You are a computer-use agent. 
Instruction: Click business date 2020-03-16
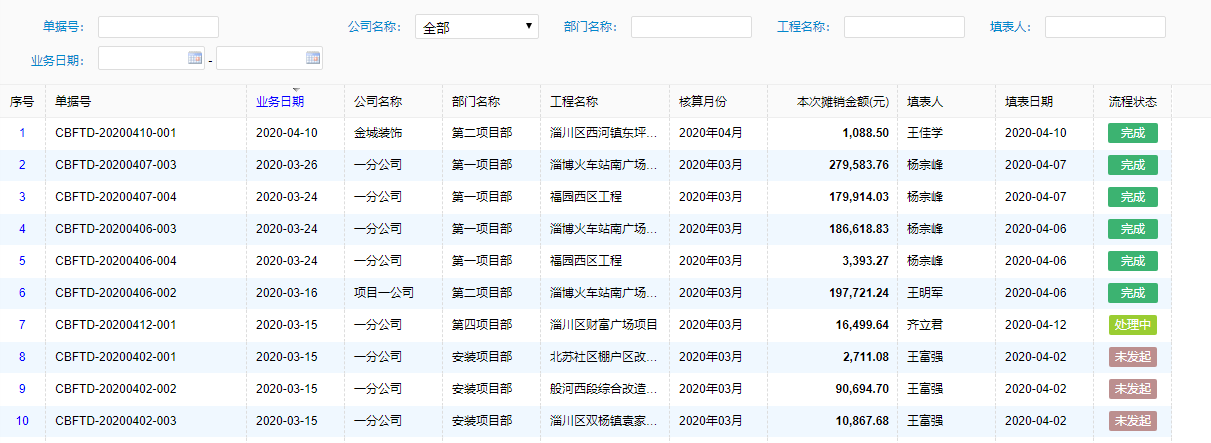pos(287,293)
